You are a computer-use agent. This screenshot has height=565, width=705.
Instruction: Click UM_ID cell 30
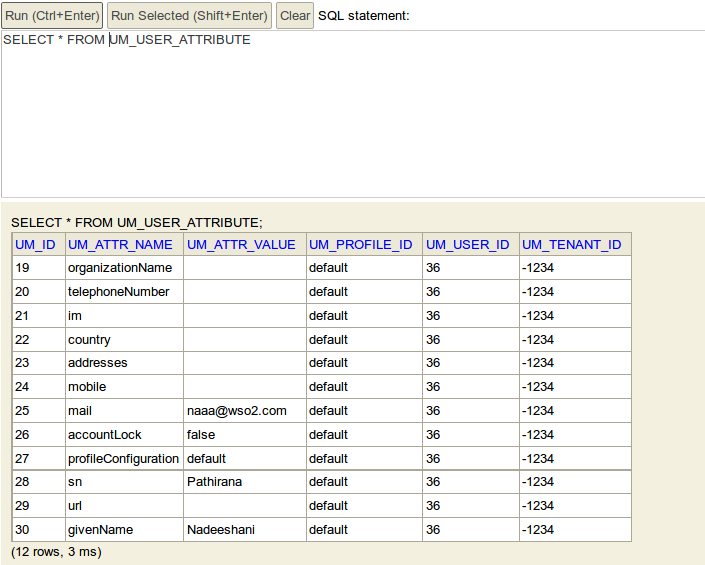pyautogui.click(x=39, y=529)
